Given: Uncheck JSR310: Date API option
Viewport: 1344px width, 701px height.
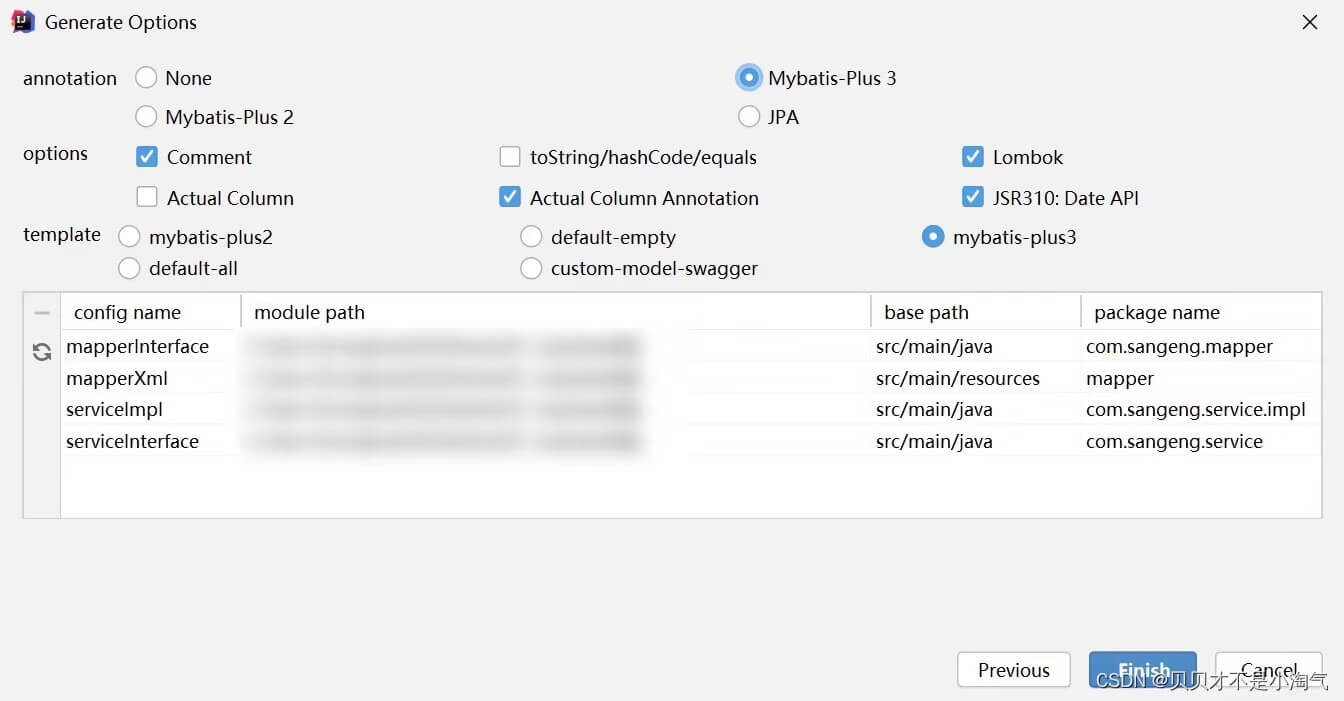Looking at the screenshot, I should tap(973, 197).
